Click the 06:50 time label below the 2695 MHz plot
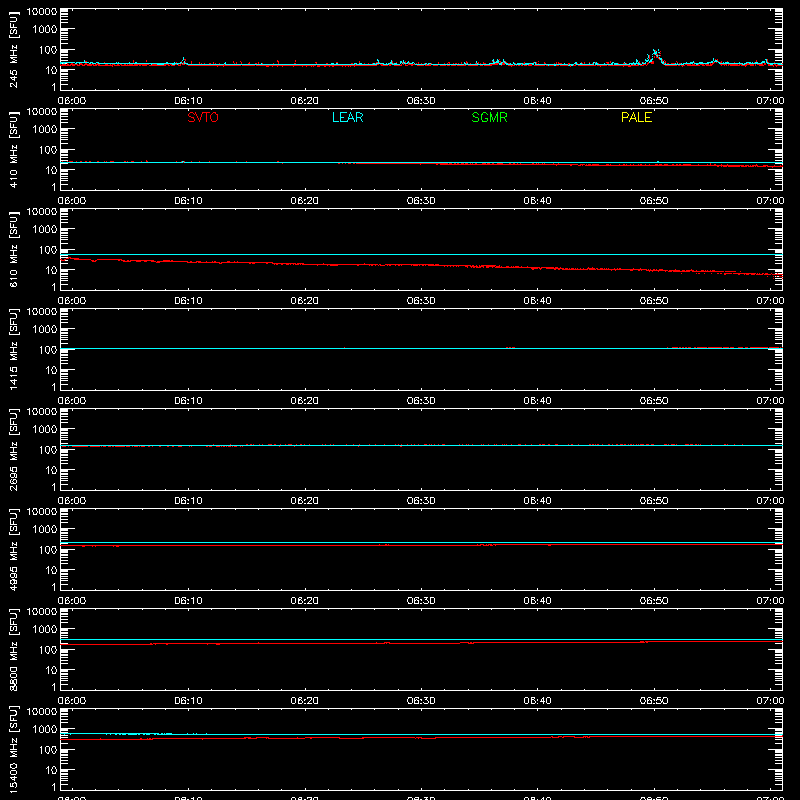 coord(654,501)
